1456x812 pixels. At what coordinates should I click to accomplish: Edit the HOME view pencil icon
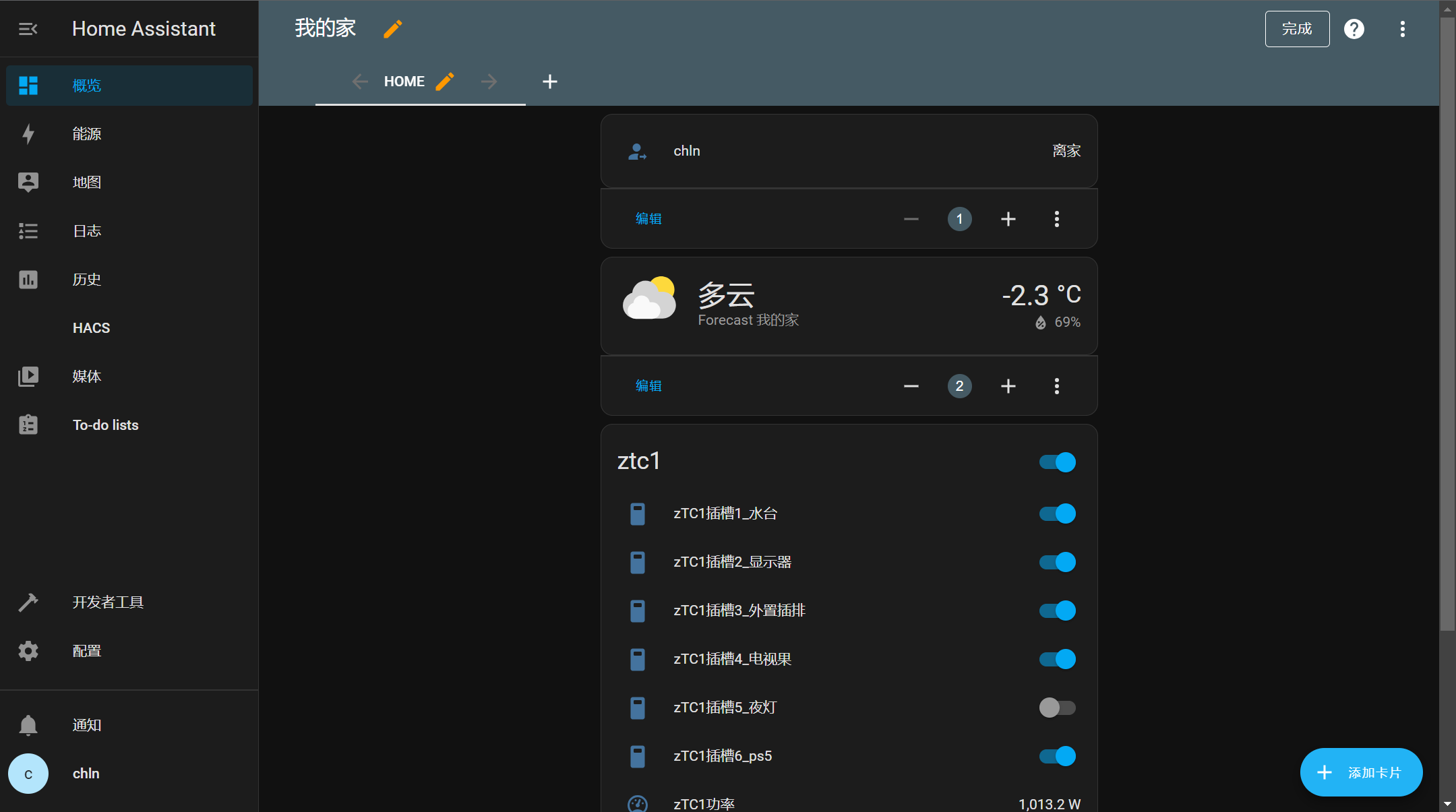(445, 82)
